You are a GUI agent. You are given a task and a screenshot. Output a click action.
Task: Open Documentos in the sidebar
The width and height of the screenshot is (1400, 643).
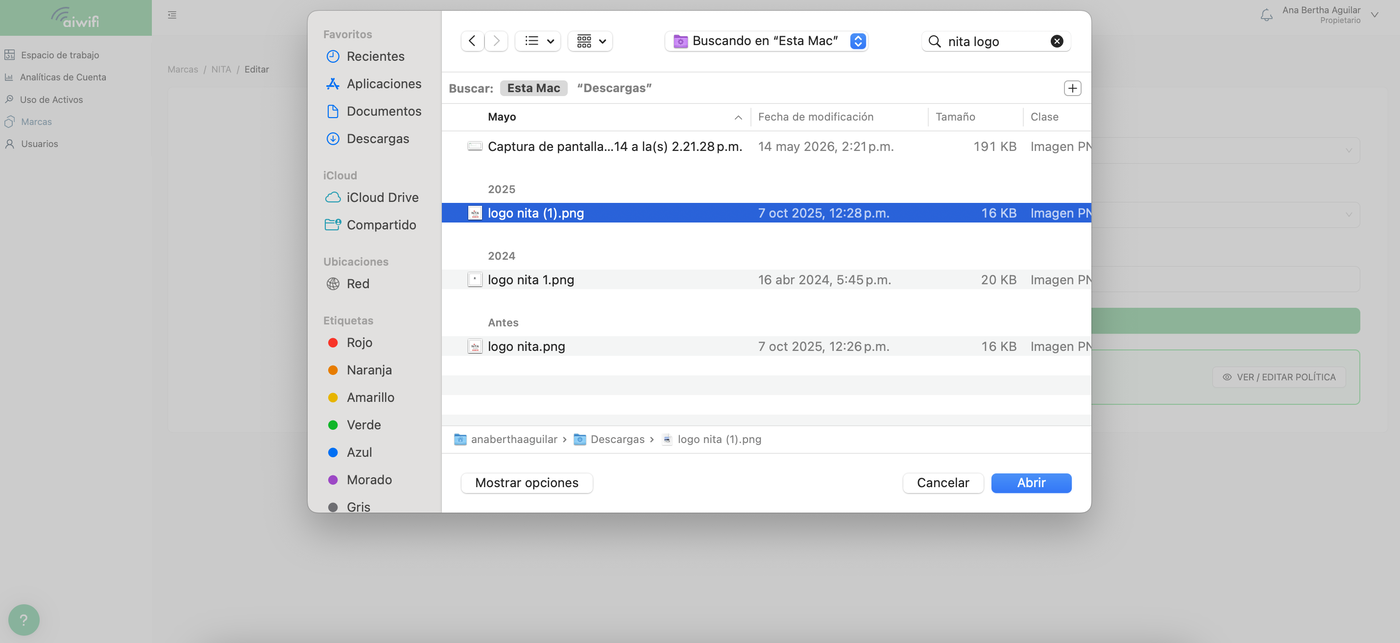pos(375,111)
